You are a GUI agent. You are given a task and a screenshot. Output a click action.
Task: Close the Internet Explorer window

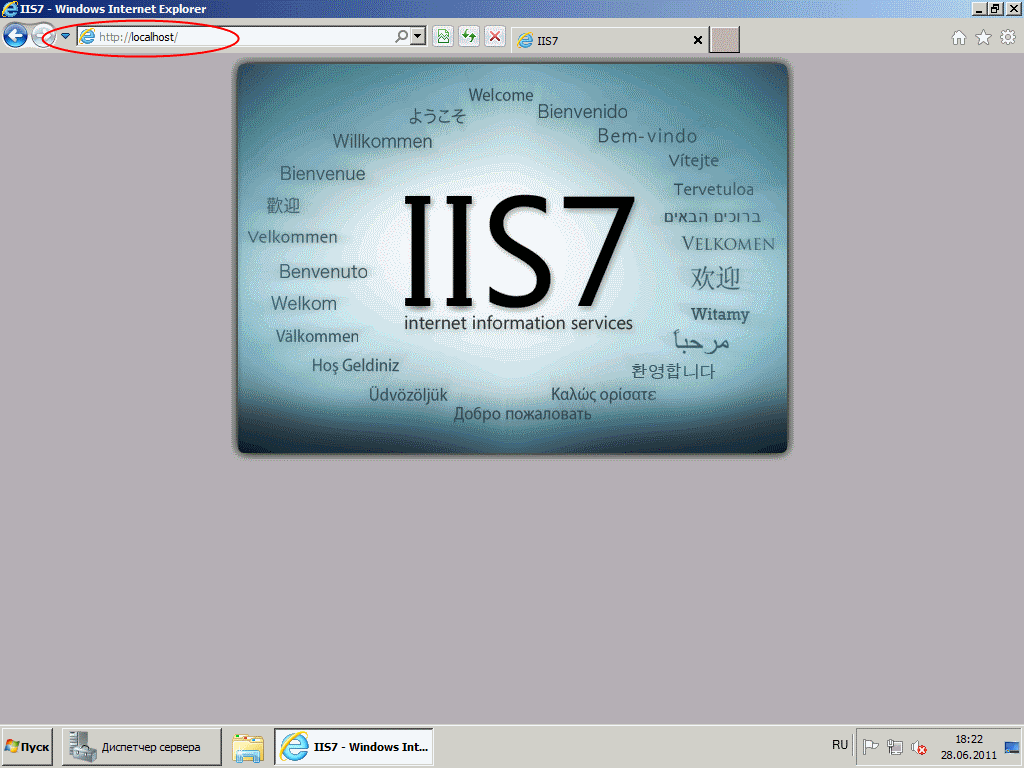[1013, 9]
